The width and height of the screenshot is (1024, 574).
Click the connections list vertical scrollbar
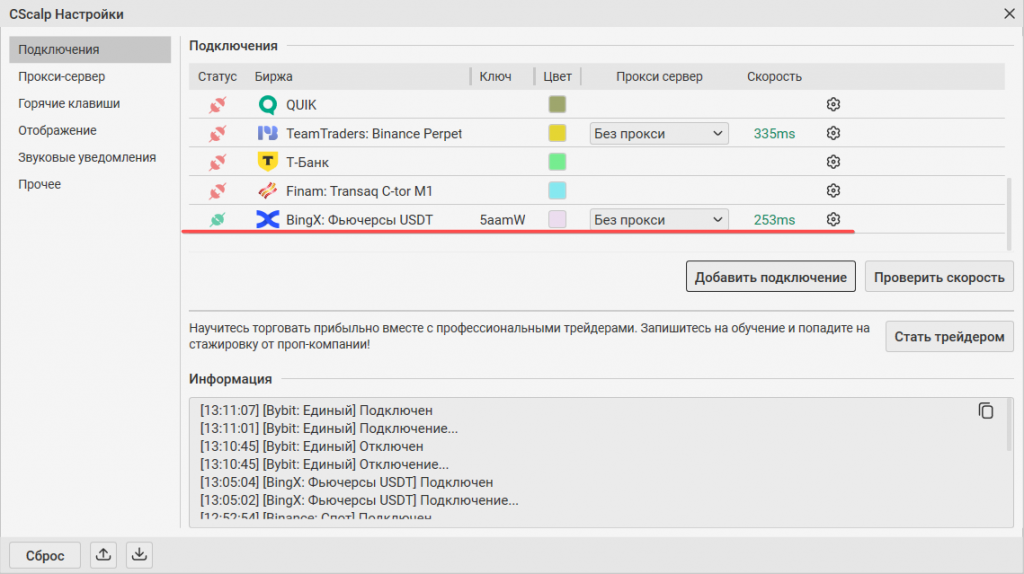pyautogui.click(x=1010, y=215)
